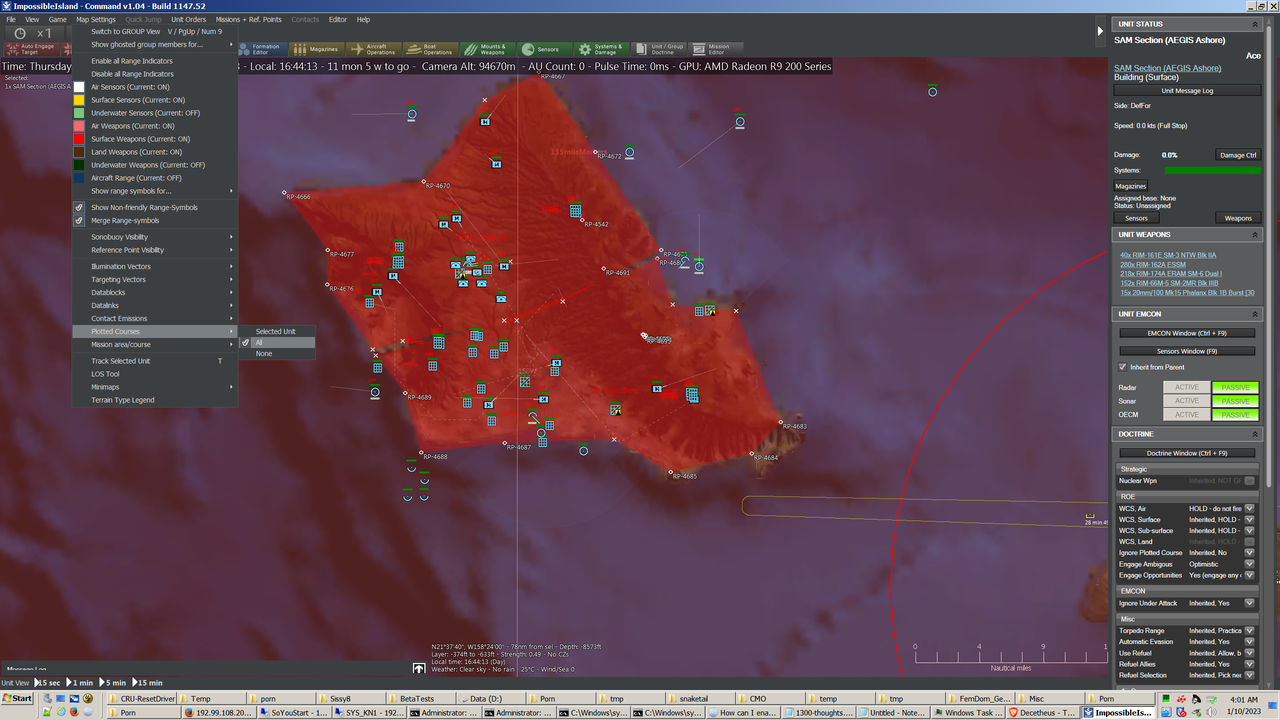Image resolution: width=1280 pixels, height=720 pixels.
Task: Open Doctrine Window (Ctrl + F9)
Action: (x=1186, y=453)
